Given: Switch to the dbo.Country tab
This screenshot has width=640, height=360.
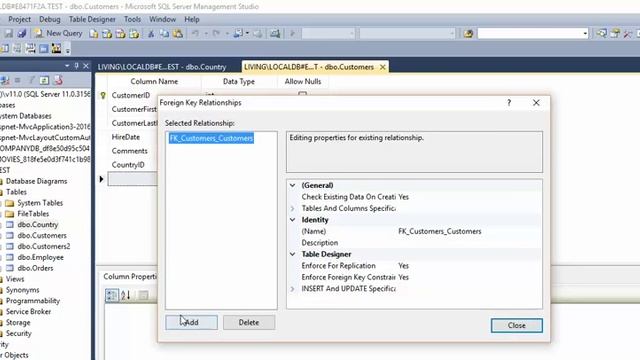Looking at the screenshot, I should (x=162, y=67).
